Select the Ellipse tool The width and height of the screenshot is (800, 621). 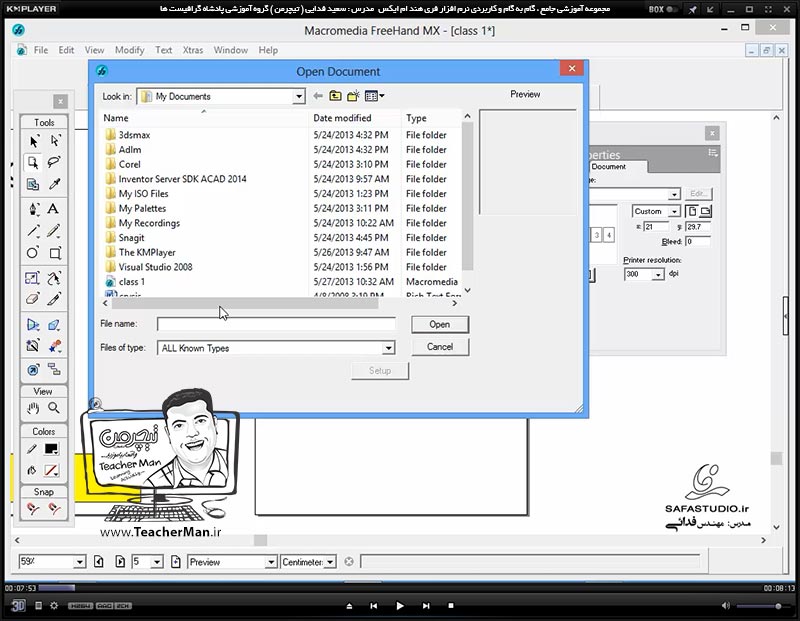[33, 253]
